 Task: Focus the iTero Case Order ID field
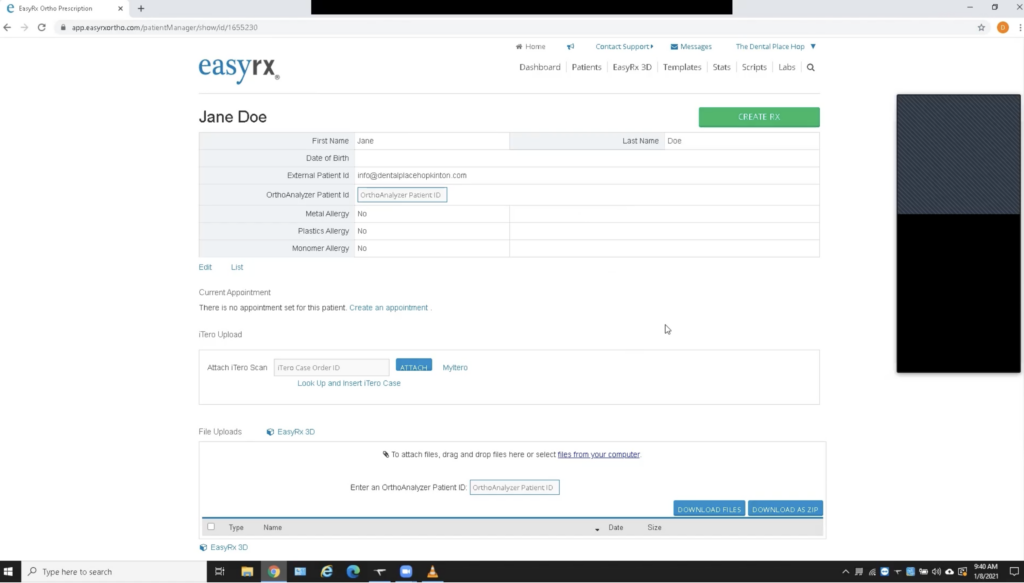(x=331, y=368)
